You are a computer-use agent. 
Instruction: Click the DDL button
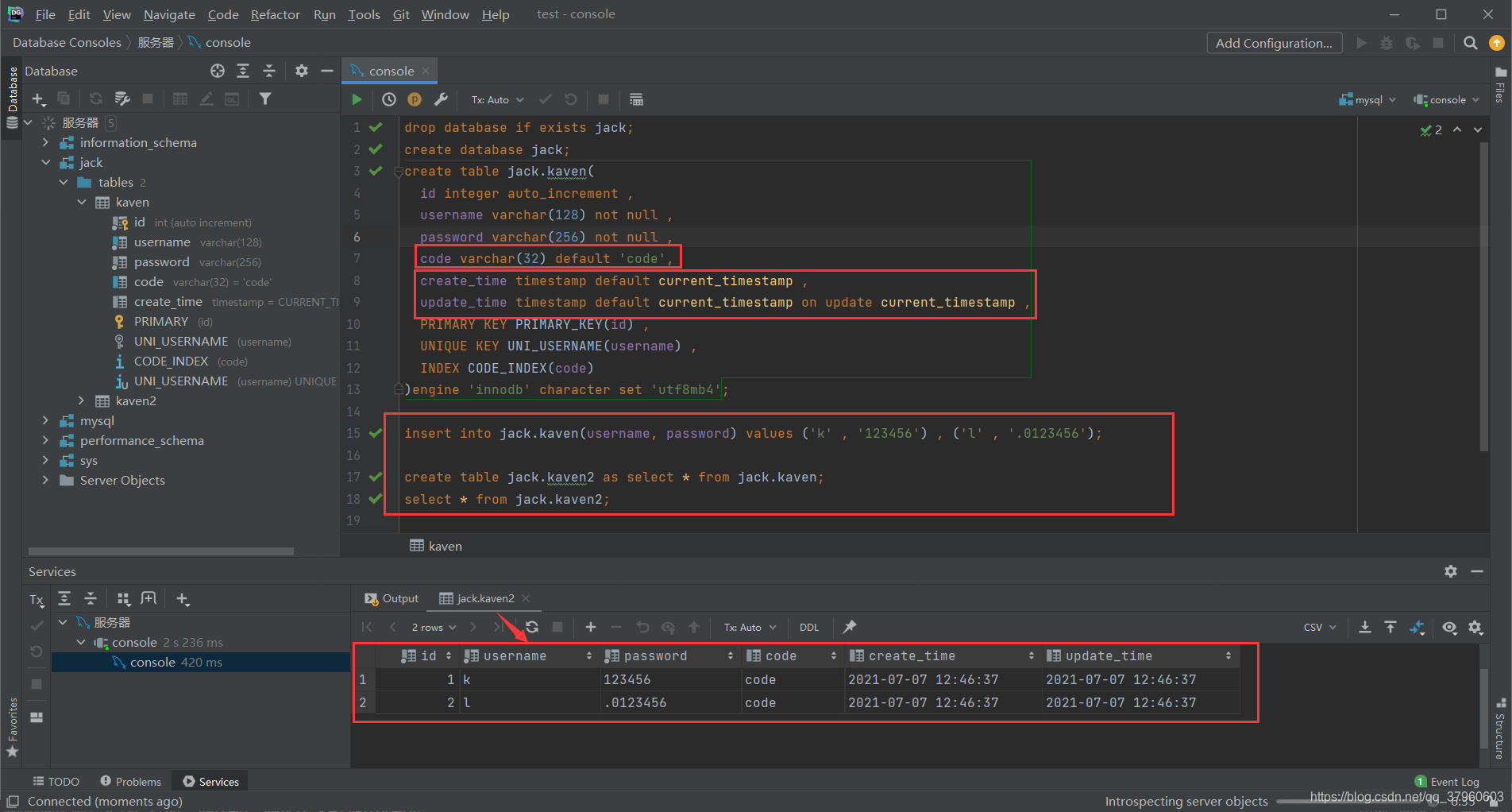coord(809,627)
